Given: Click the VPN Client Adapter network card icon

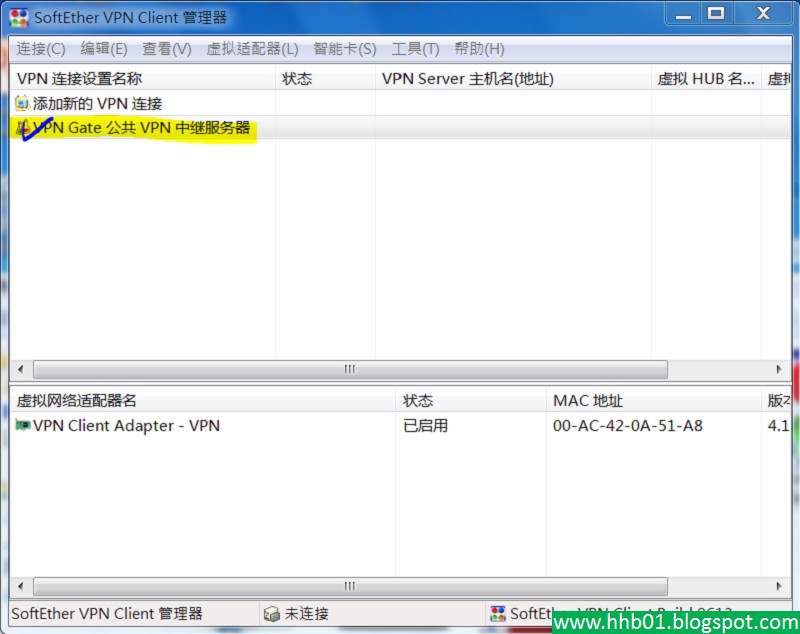Looking at the screenshot, I should pos(22,425).
